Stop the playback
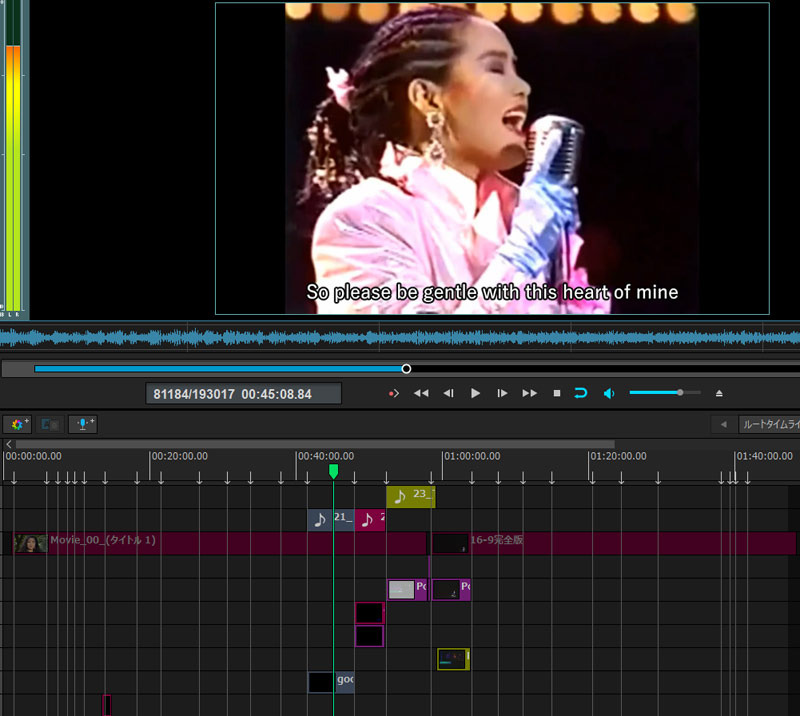The height and width of the screenshot is (716, 800). coord(557,393)
